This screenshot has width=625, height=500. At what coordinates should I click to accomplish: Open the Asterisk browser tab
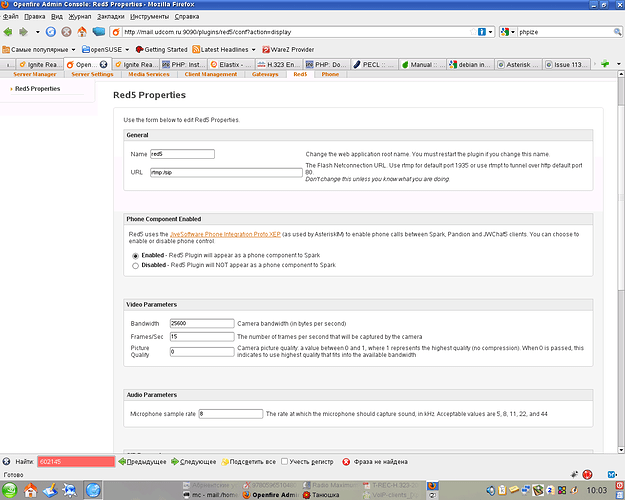click(x=518, y=64)
